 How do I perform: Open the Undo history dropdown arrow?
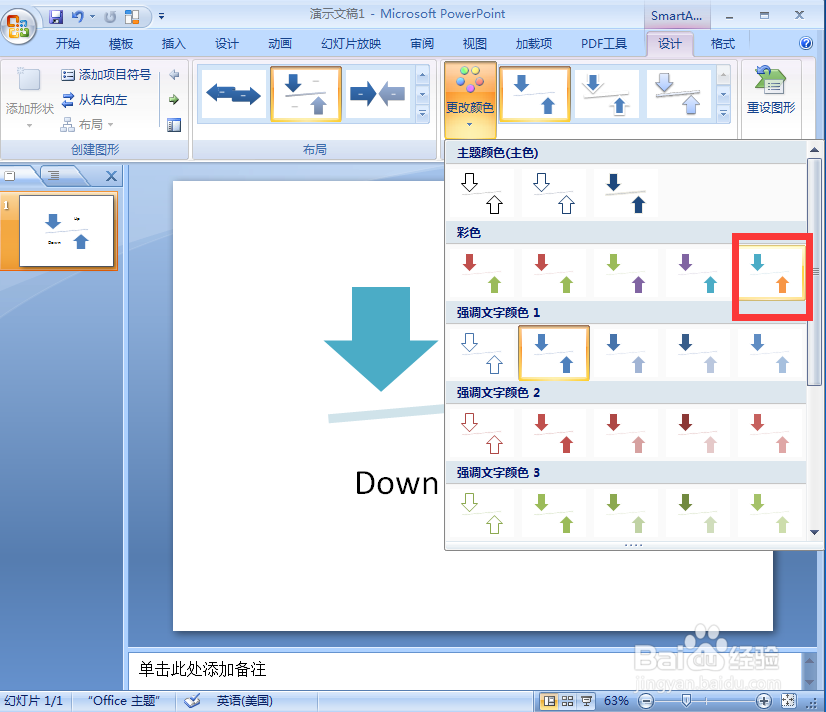point(93,17)
